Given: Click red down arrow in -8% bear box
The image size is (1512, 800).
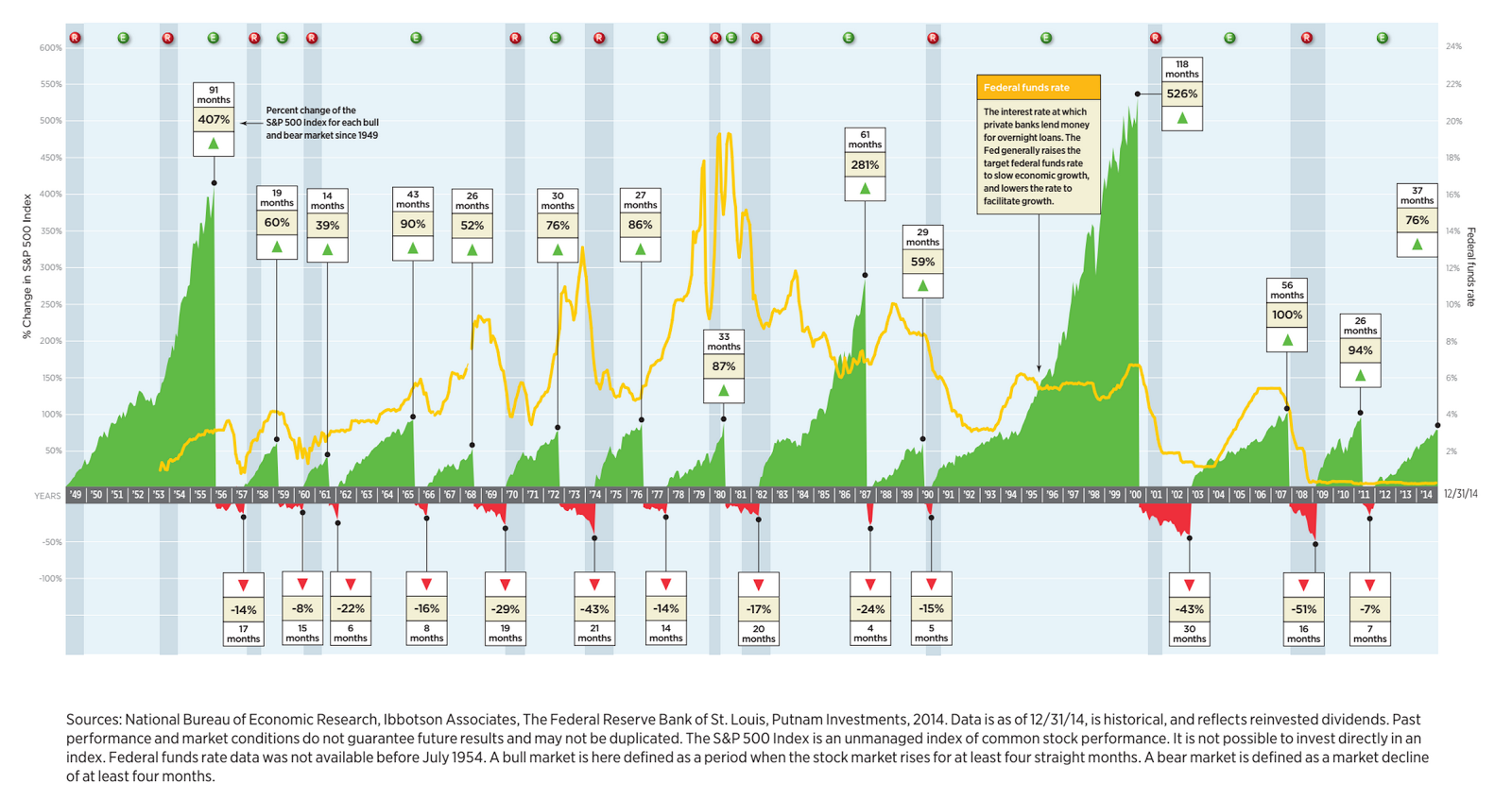Looking at the screenshot, I should pyautogui.click(x=302, y=585).
